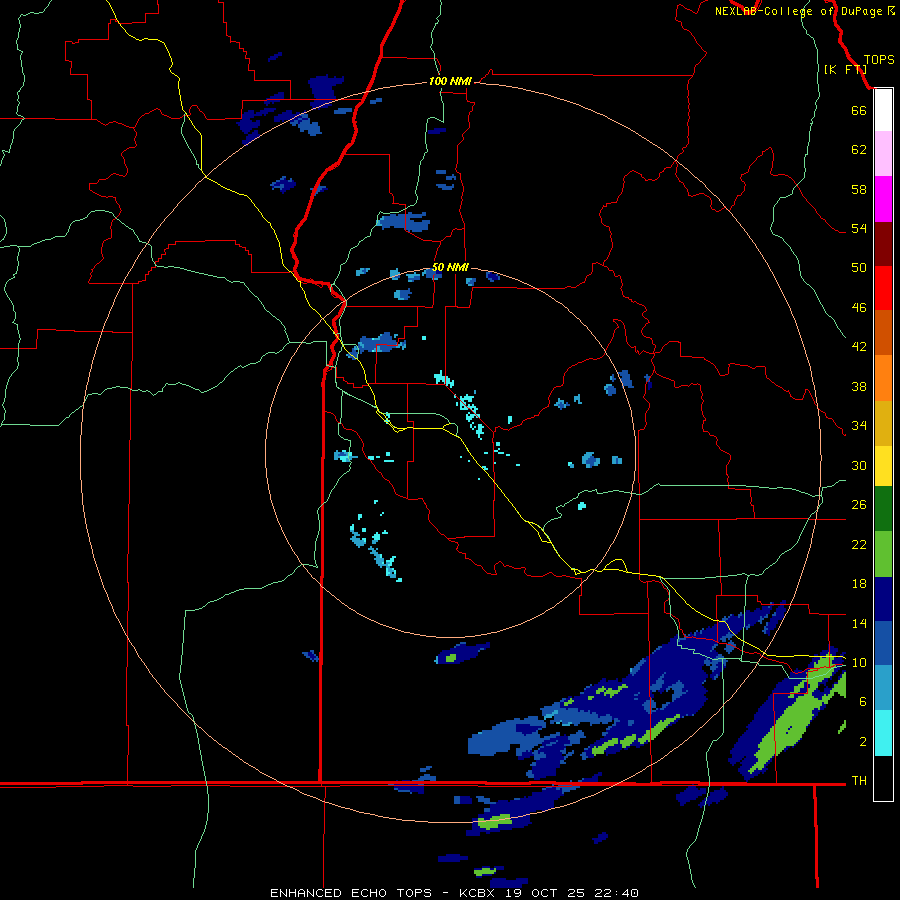Click the 'KCBX' radar station identifier

[481, 893]
